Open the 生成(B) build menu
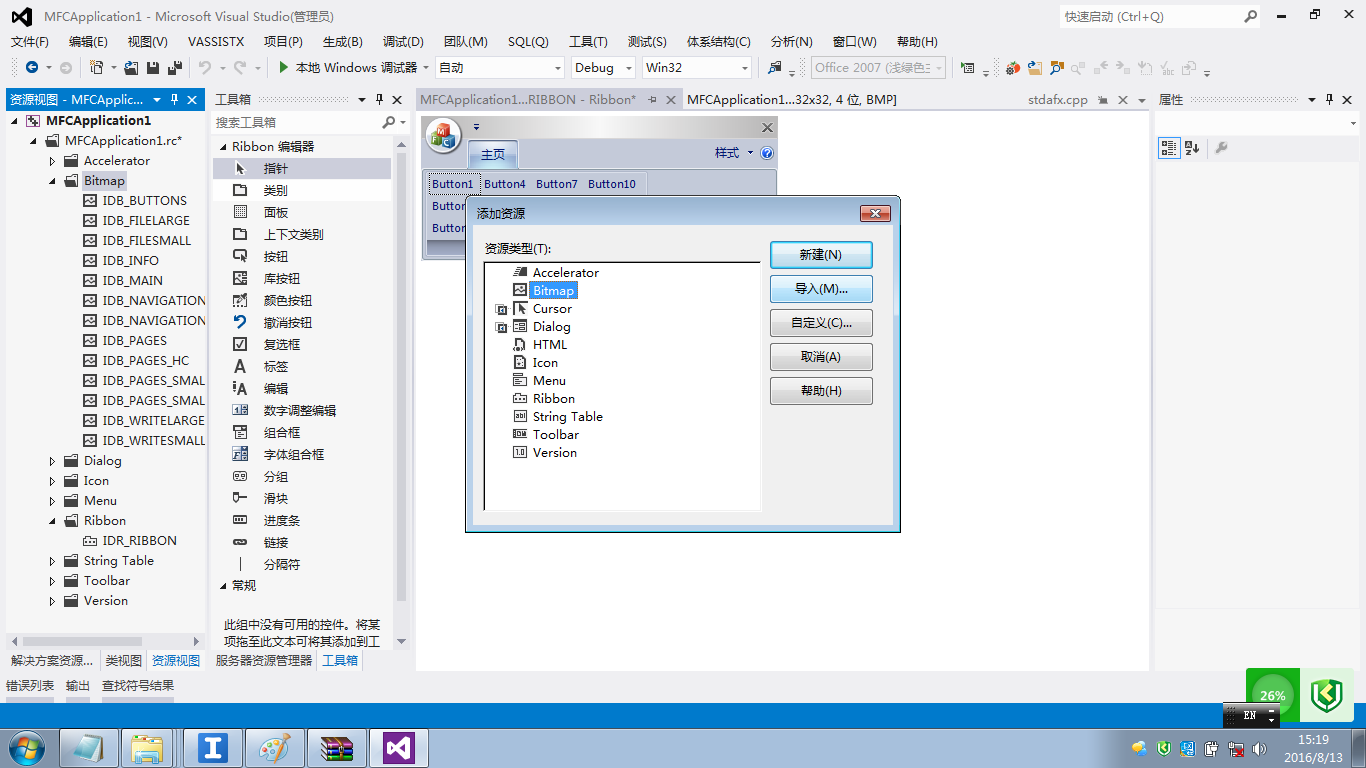Viewport: 1366px width, 768px height. (342, 41)
